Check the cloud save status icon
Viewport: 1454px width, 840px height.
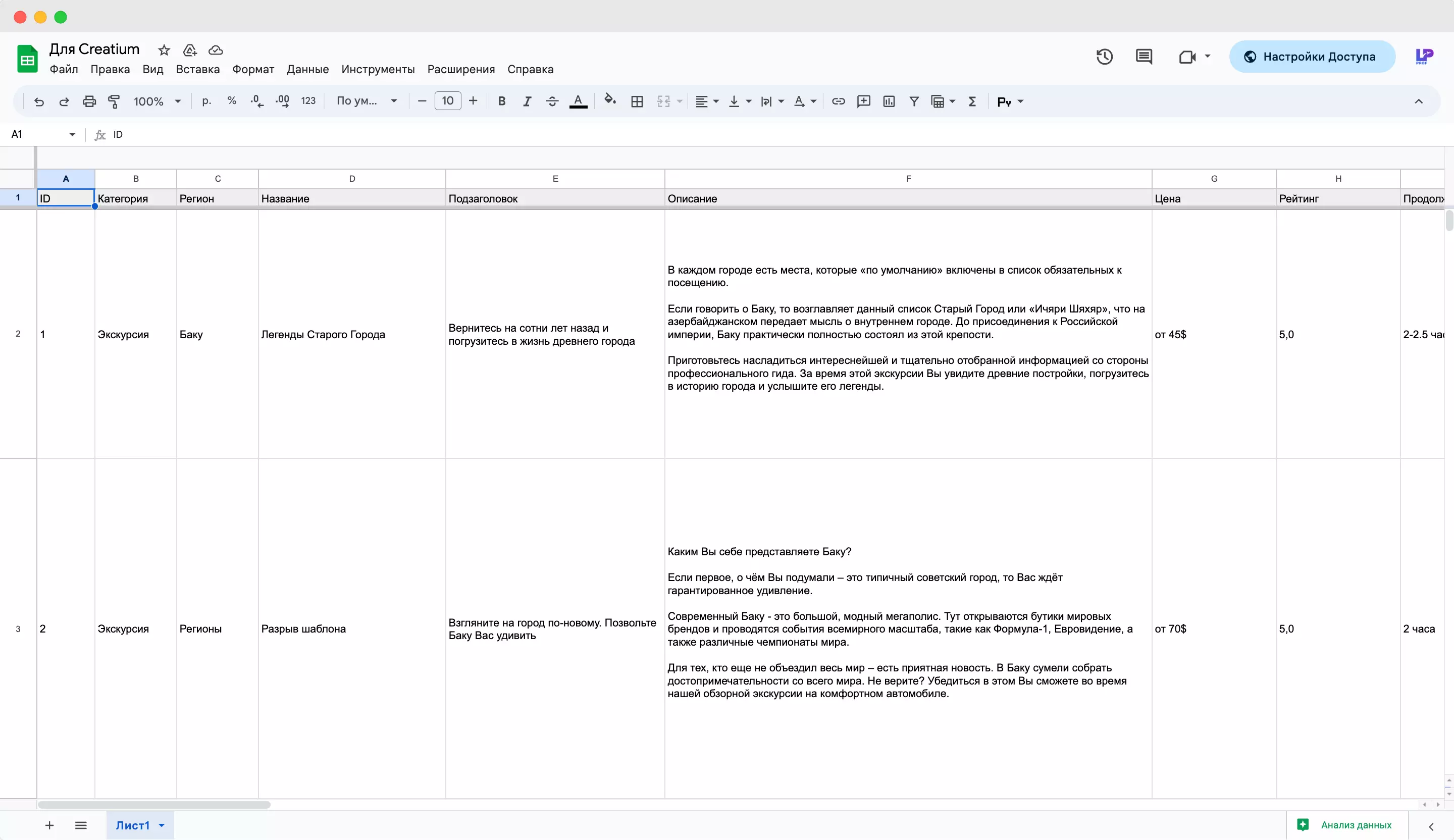215,50
